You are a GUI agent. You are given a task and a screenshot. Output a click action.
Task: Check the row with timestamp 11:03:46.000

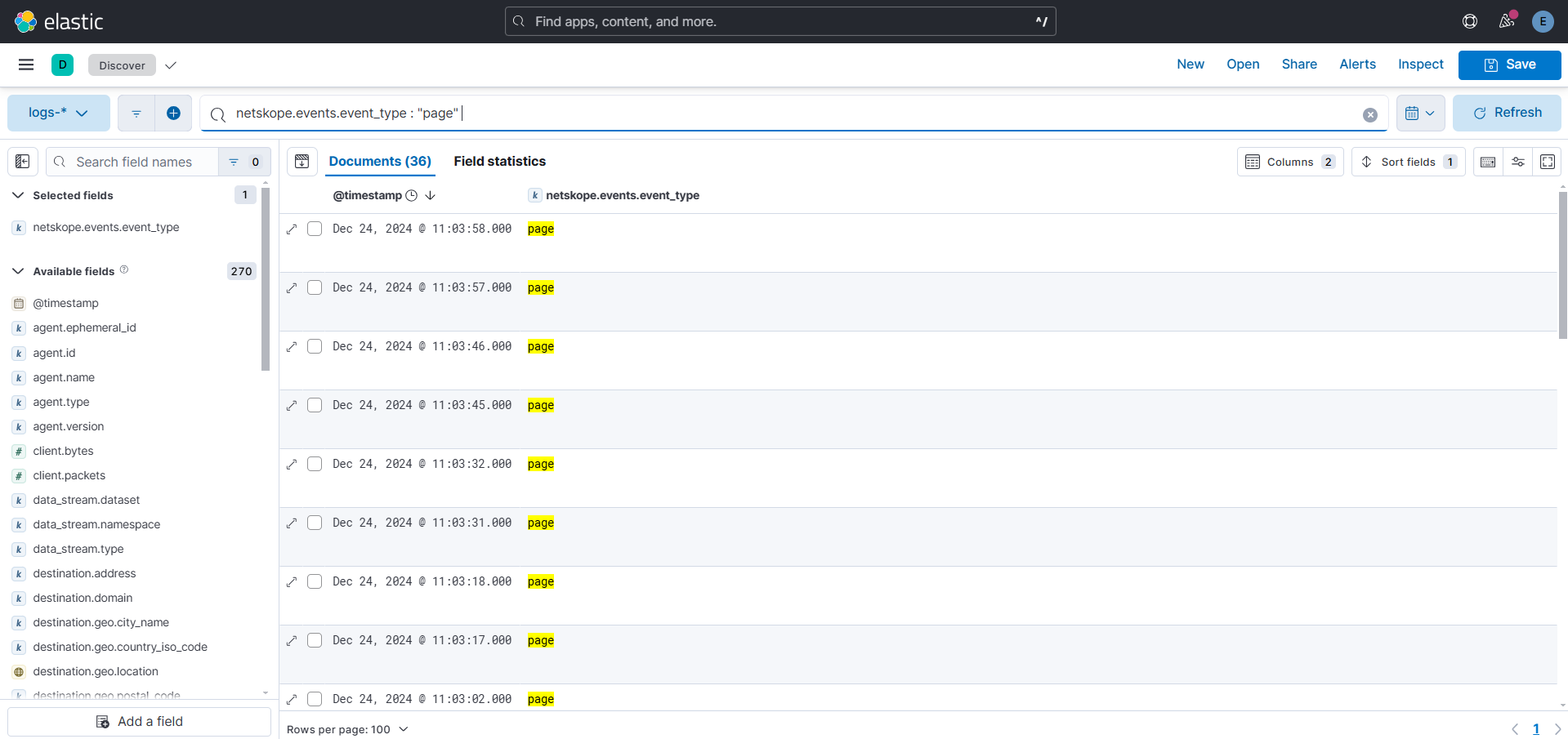(x=315, y=346)
